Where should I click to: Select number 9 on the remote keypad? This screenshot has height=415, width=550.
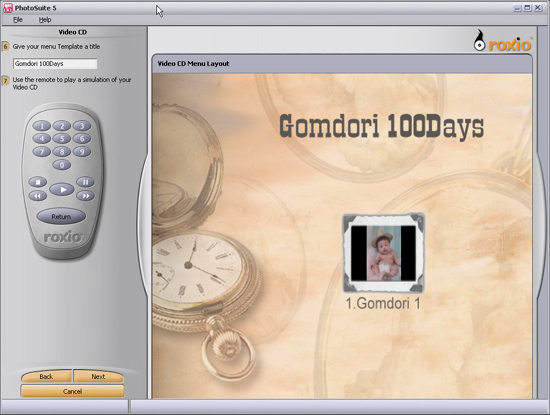click(82, 152)
